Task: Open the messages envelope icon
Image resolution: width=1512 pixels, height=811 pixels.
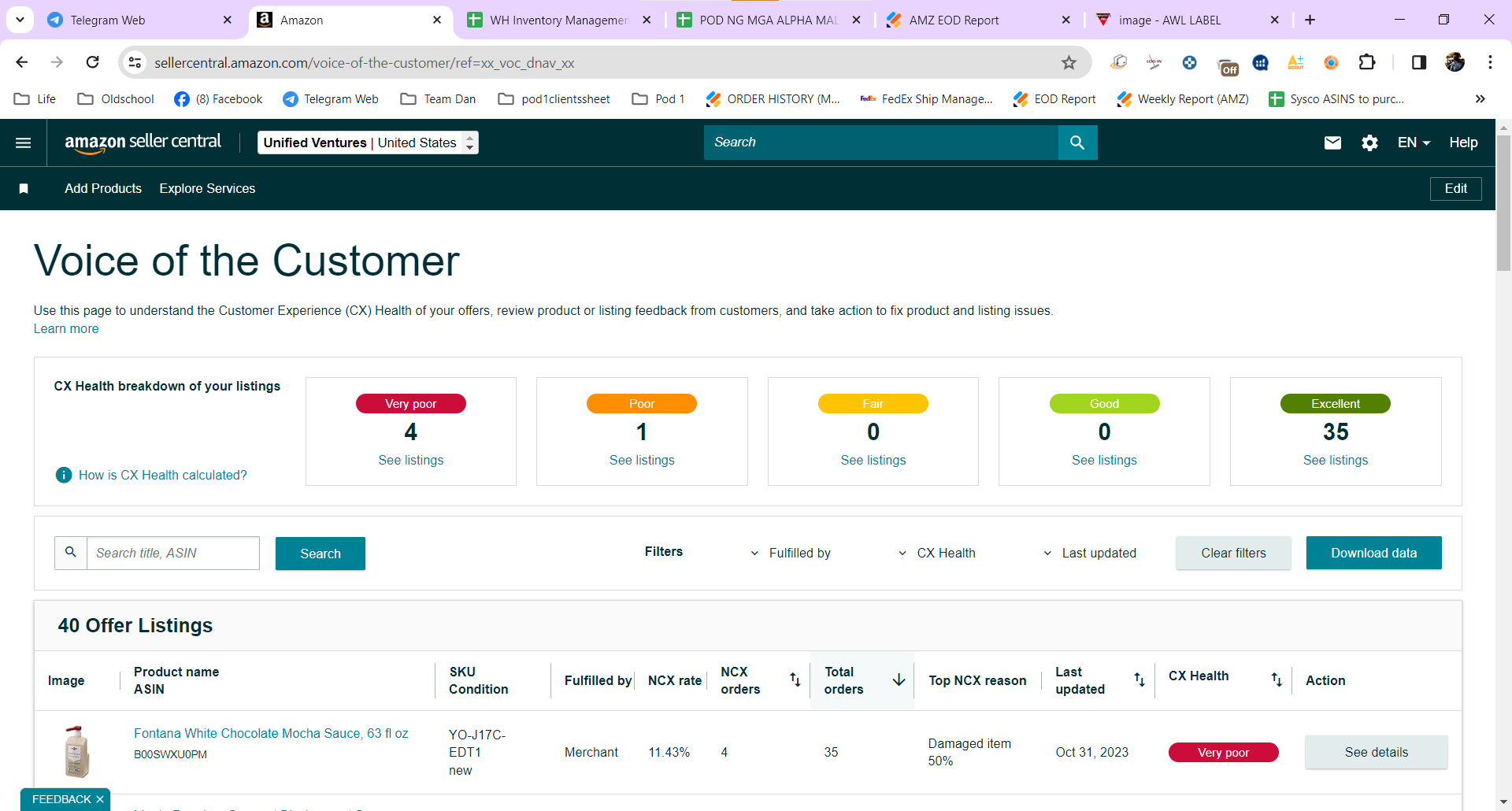Action: coord(1332,143)
